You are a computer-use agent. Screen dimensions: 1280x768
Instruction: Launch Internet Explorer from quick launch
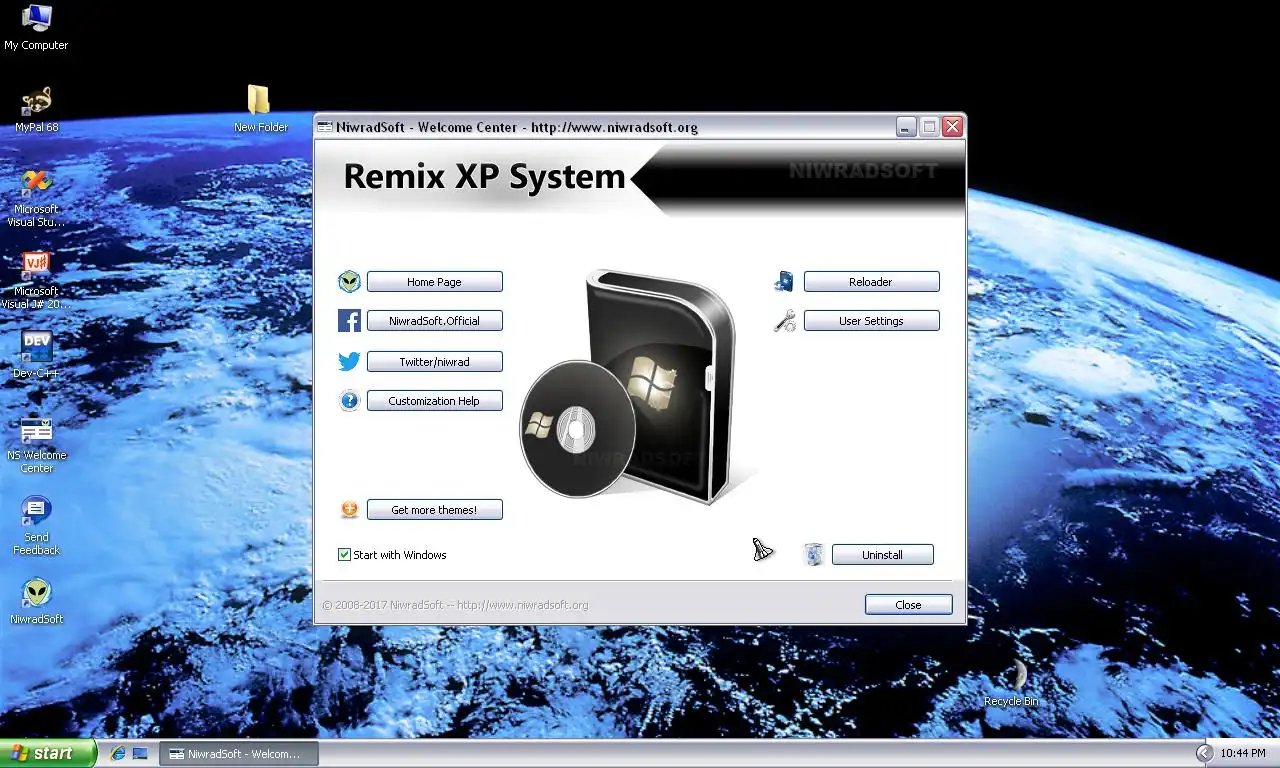point(118,753)
